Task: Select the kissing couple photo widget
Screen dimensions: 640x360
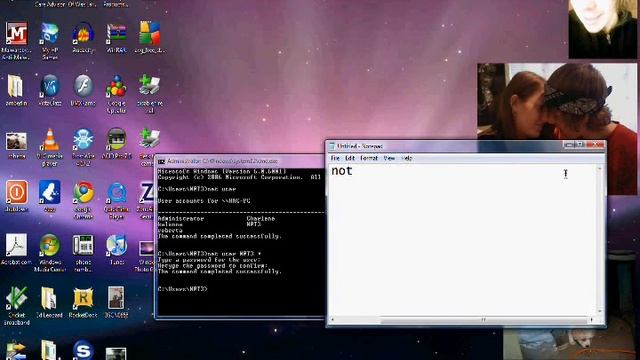Action: pos(557,101)
